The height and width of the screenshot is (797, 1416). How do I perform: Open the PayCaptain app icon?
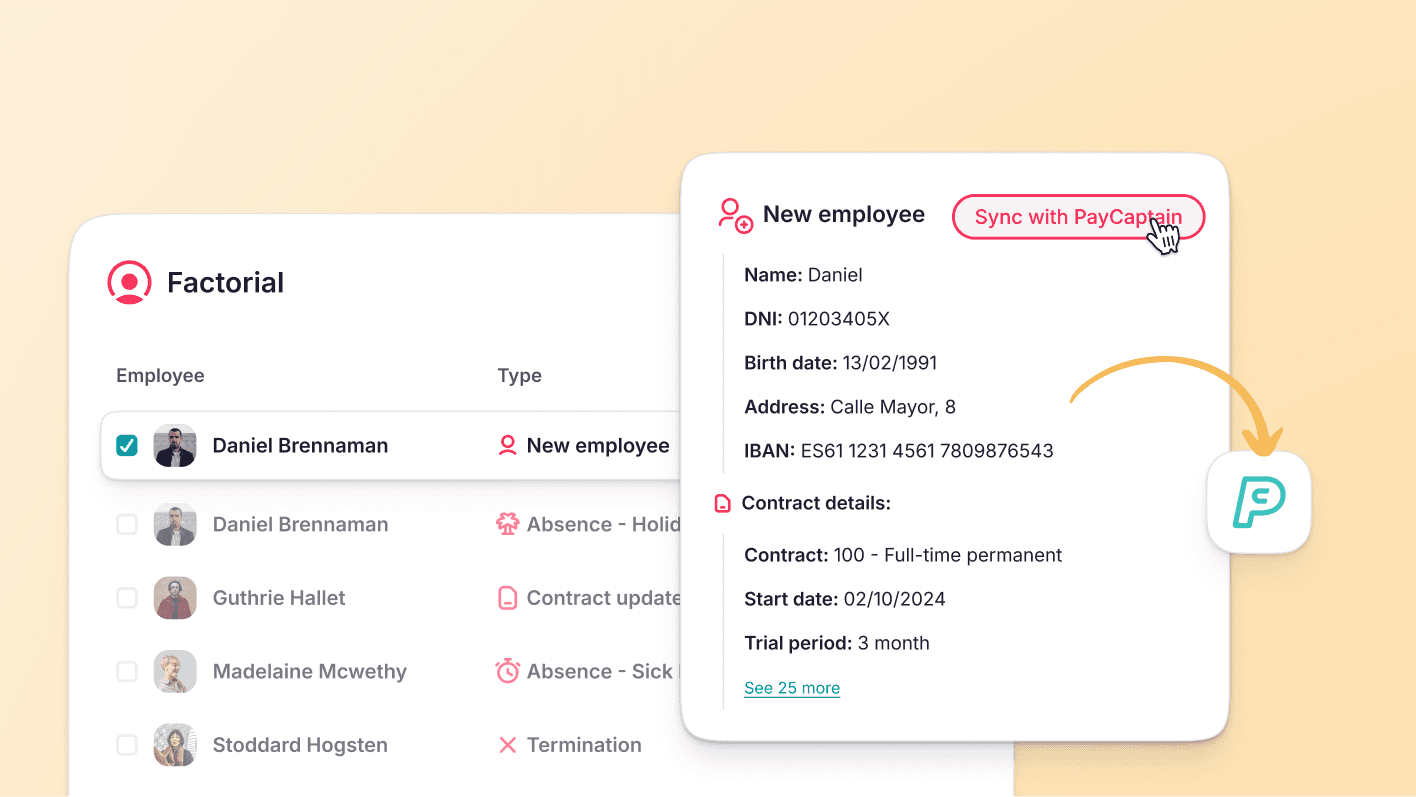pyautogui.click(x=1258, y=501)
